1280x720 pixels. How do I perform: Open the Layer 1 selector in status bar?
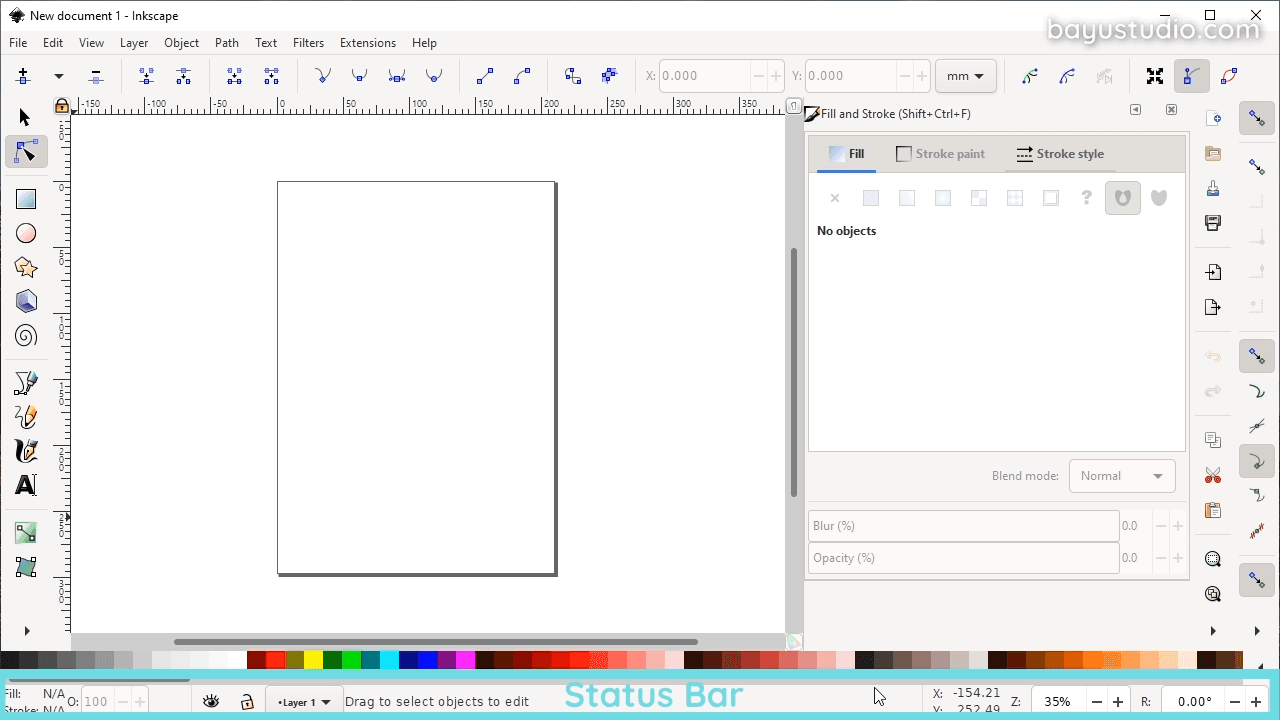pyautogui.click(x=302, y=701)
